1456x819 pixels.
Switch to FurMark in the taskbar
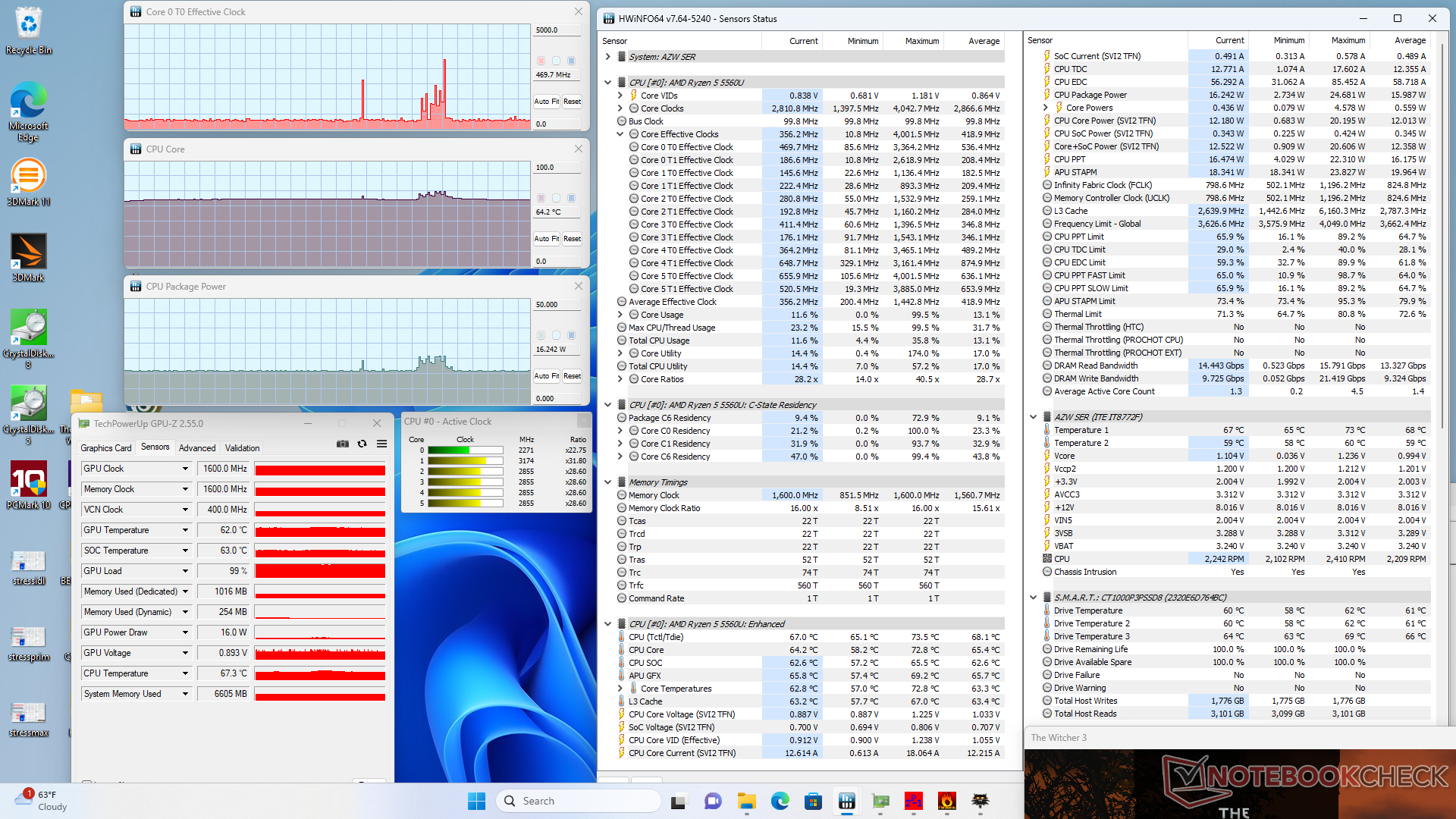(x=947, y=801)
